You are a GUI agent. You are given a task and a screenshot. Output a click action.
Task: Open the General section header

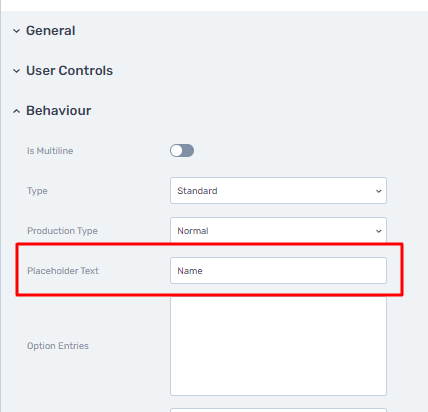coord(51,31)
